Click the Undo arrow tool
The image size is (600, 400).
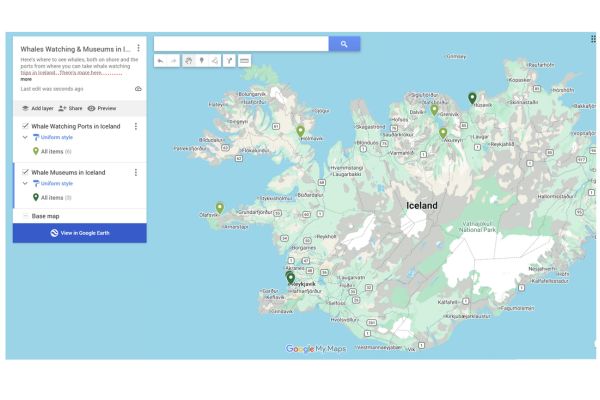161,60
